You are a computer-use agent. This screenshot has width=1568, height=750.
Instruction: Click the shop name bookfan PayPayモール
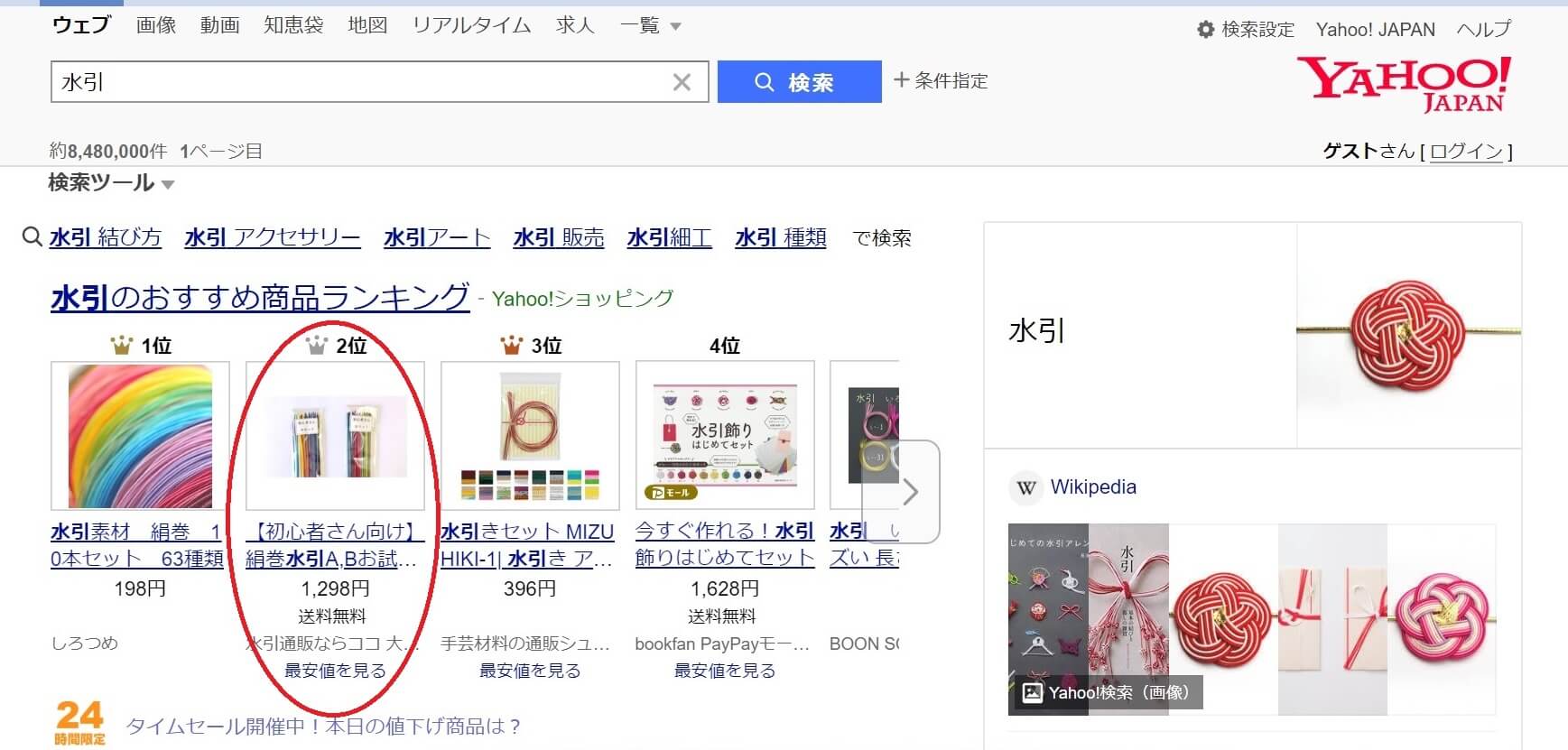[722, 644]
